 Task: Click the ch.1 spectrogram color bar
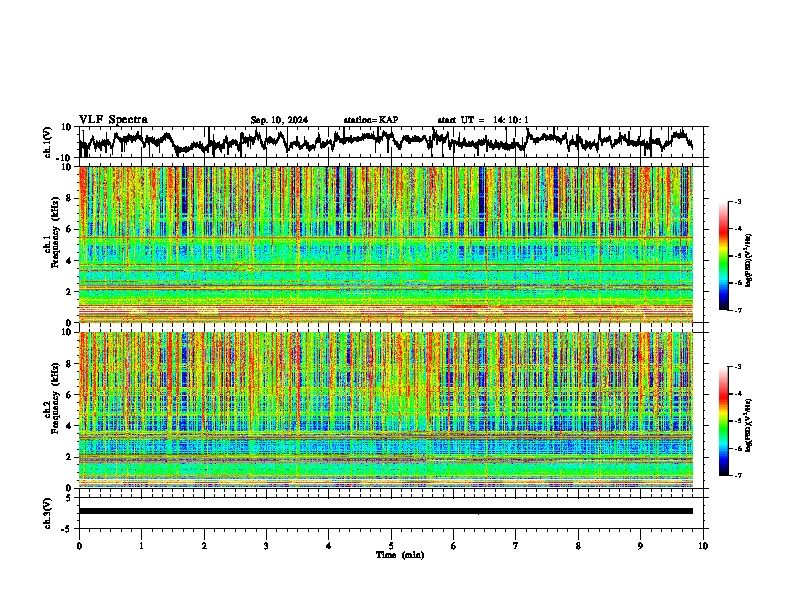point(723,255)
